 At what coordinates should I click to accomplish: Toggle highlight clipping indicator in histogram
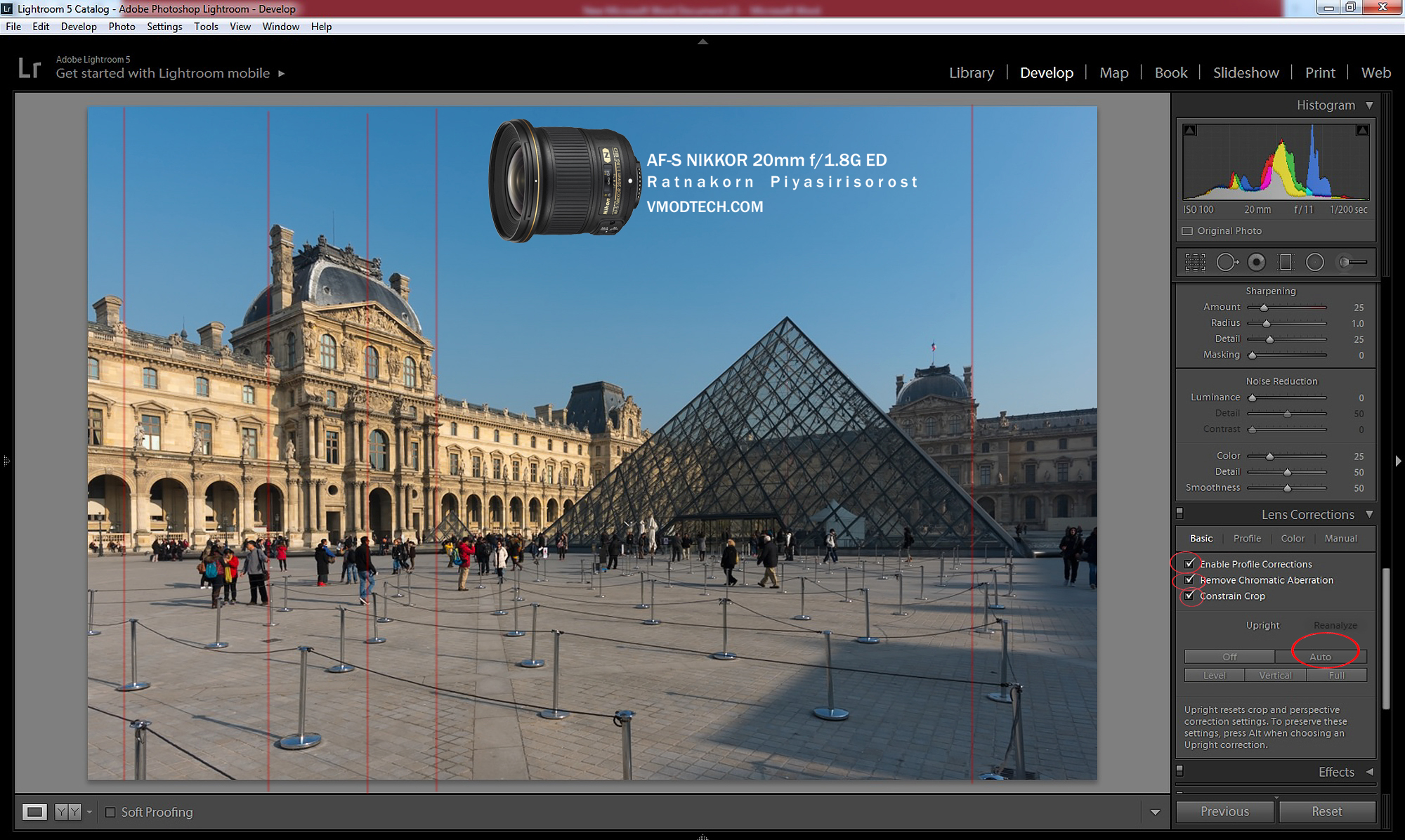tap(1362, 130)
